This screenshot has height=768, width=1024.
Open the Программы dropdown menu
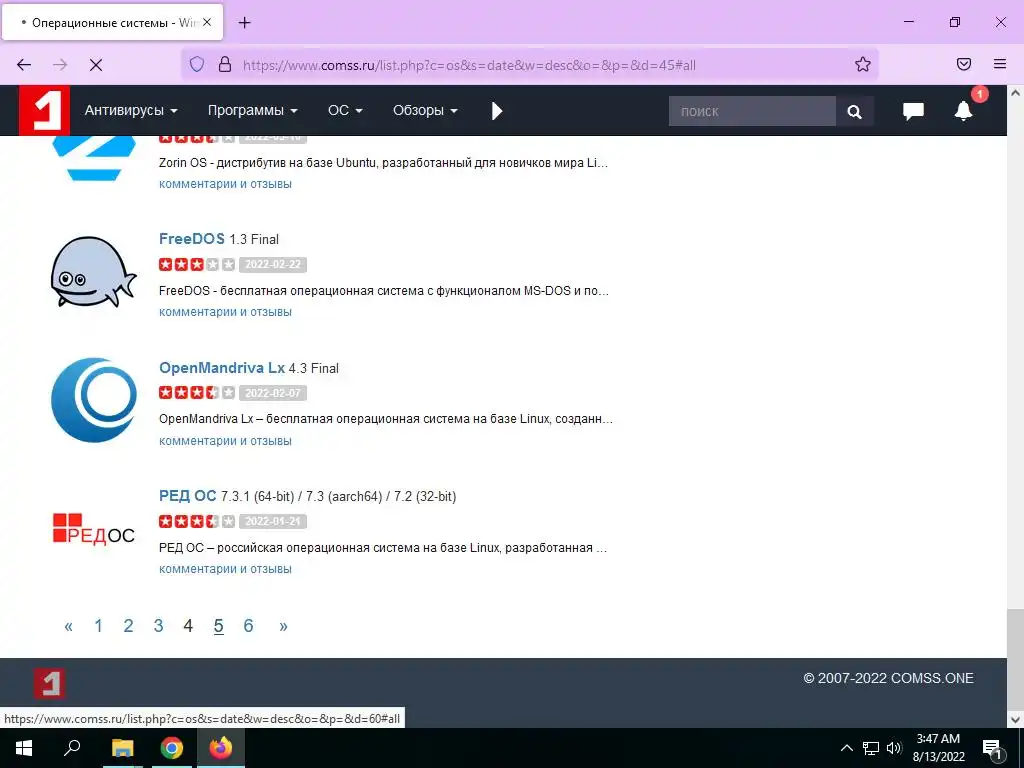tap(252, 110)
